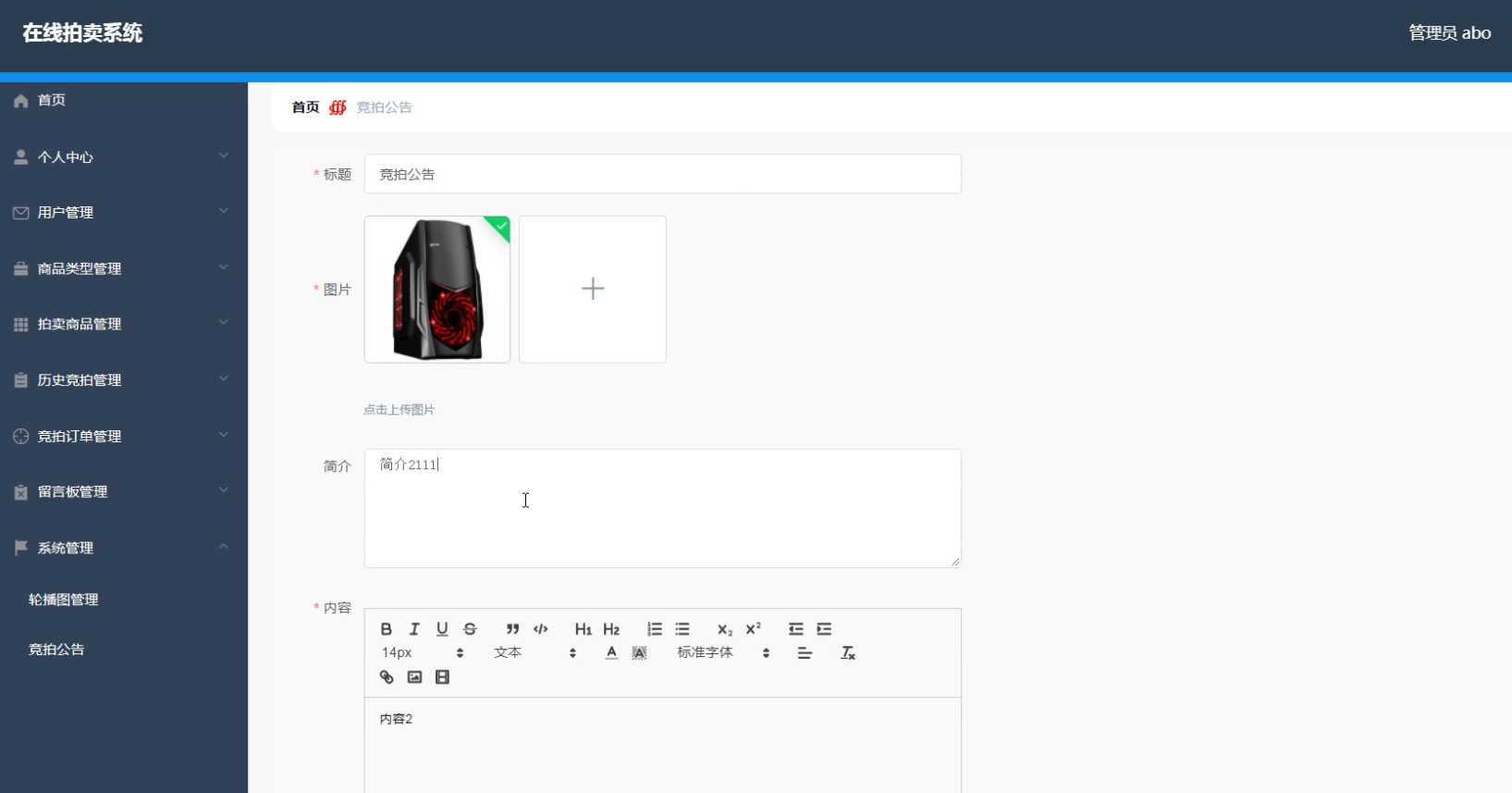Insert blockquote with quote icon
This screenshot has width=1512, height=793.
coord(512,629)
